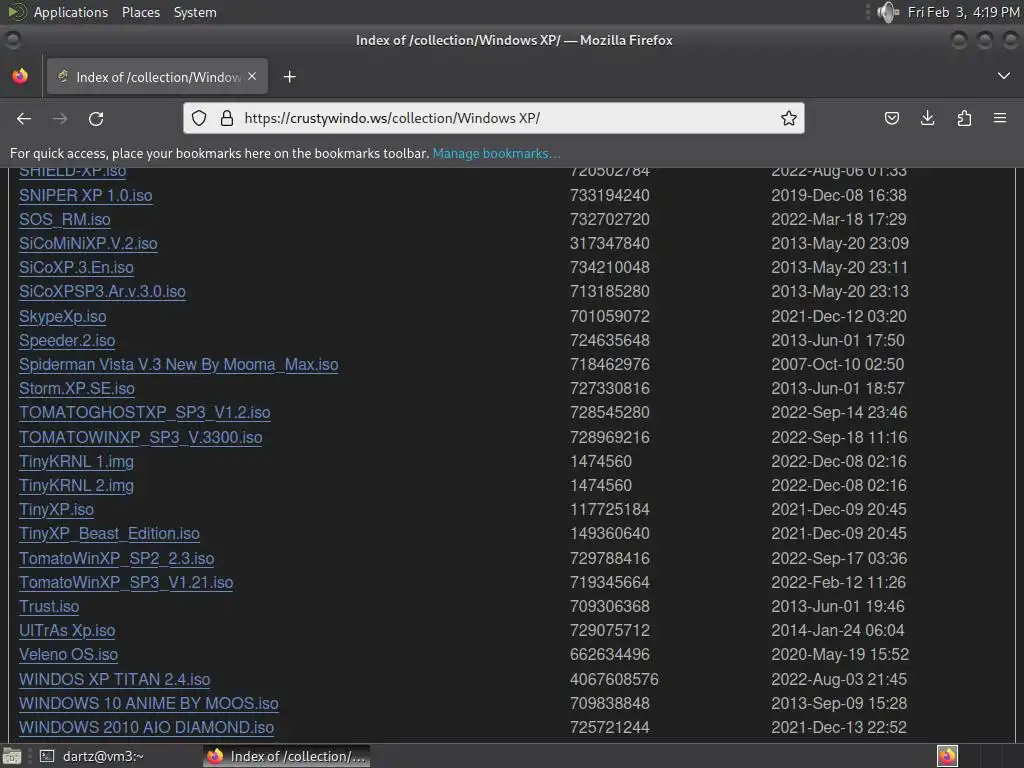Open TinyKRNL 2.img link
1024x768 pixels.
(76, 486)
